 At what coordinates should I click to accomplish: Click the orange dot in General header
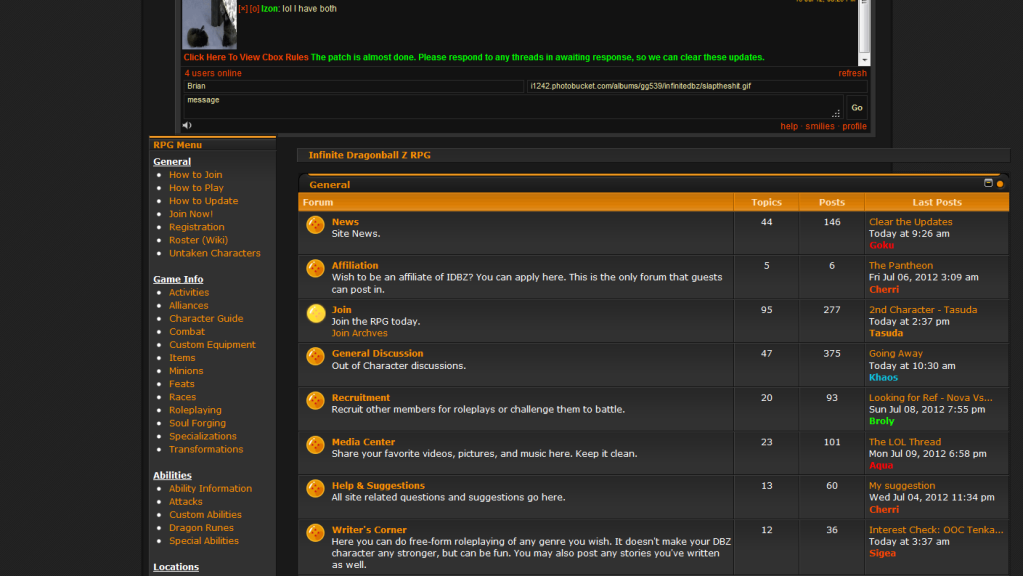point(1000,184)
